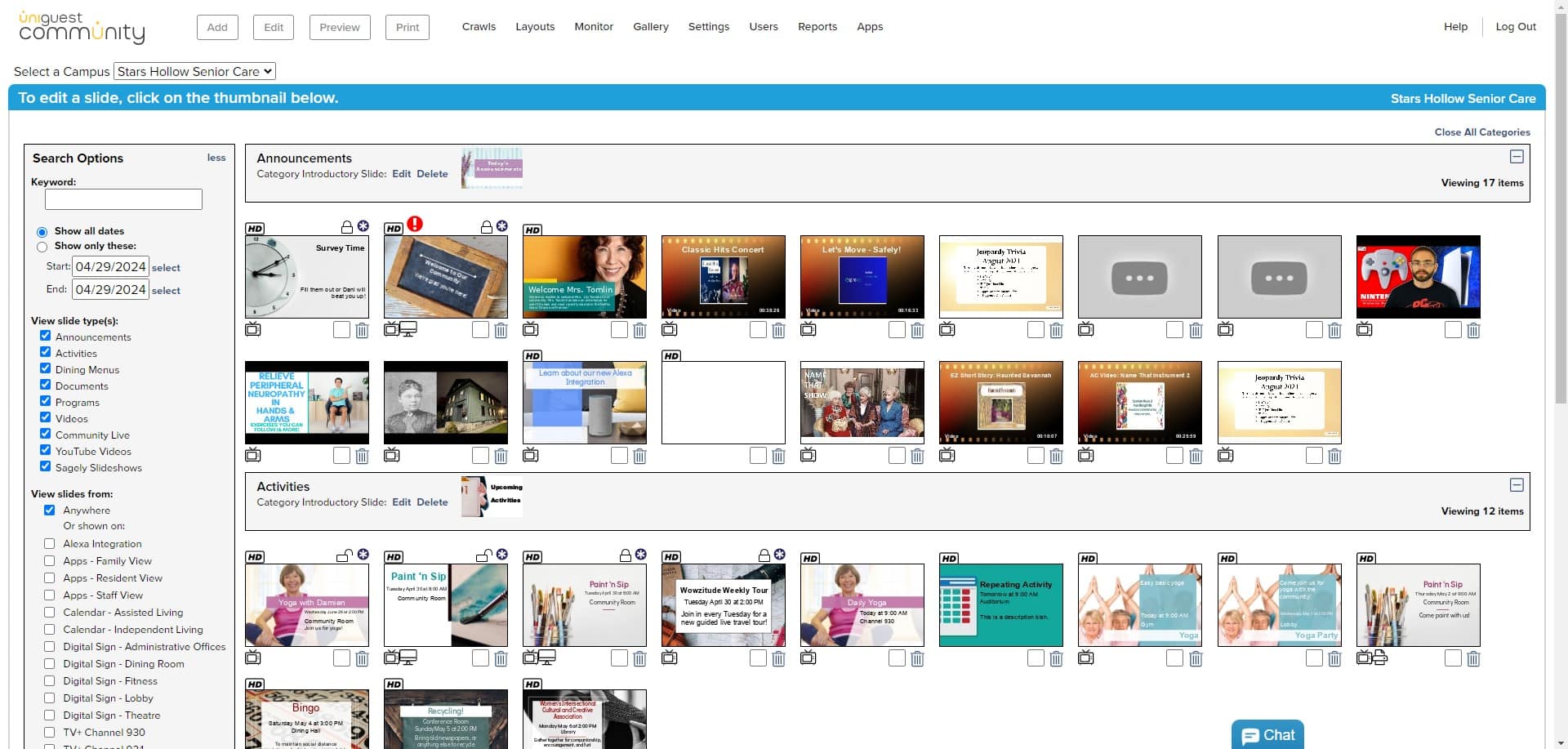Uncheck the Announcements slide type
Viewport: 1568px width, 749px height.
45,336
